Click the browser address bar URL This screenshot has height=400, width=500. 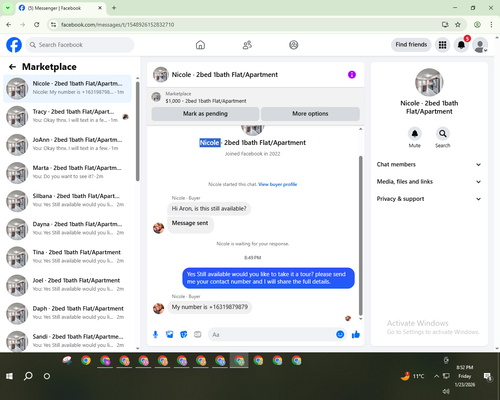click(x=117, y=25)
